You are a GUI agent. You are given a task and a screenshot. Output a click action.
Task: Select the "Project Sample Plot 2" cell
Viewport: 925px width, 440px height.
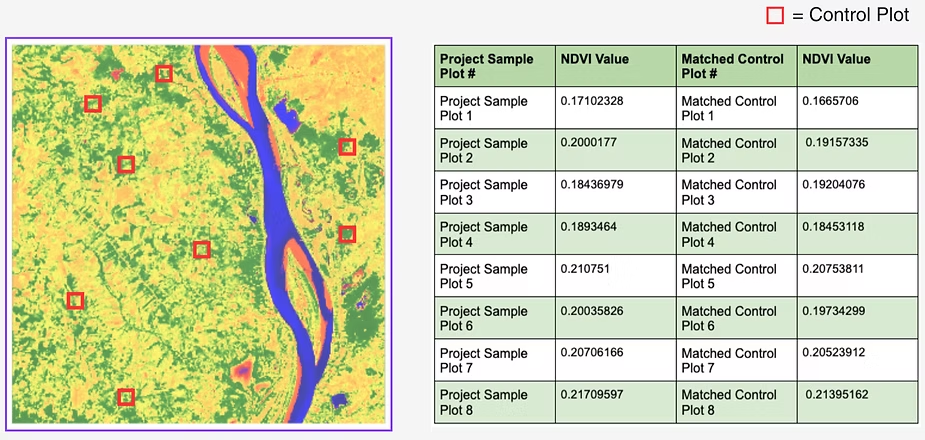(x=494, y=150)
